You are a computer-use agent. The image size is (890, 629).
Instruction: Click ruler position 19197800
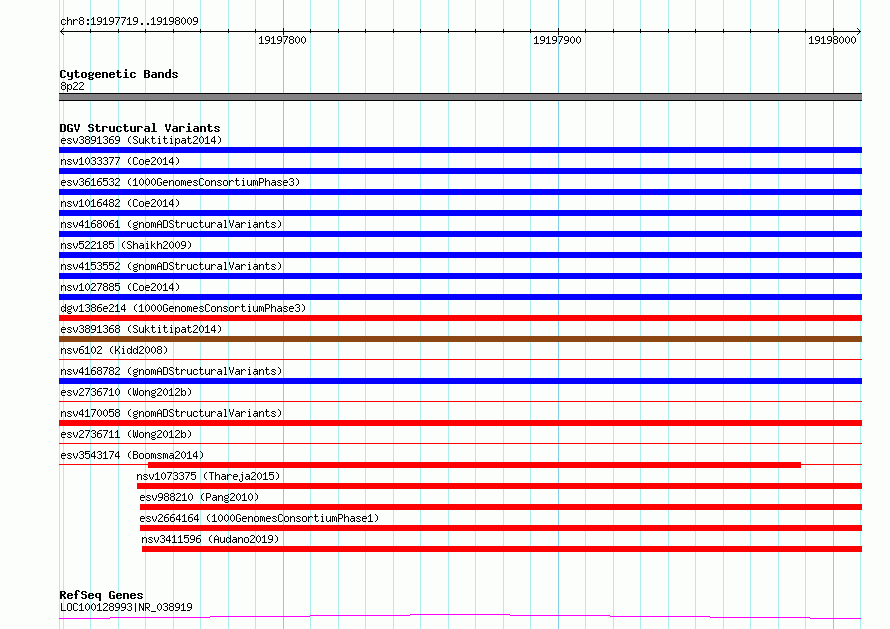click(282, 40)
